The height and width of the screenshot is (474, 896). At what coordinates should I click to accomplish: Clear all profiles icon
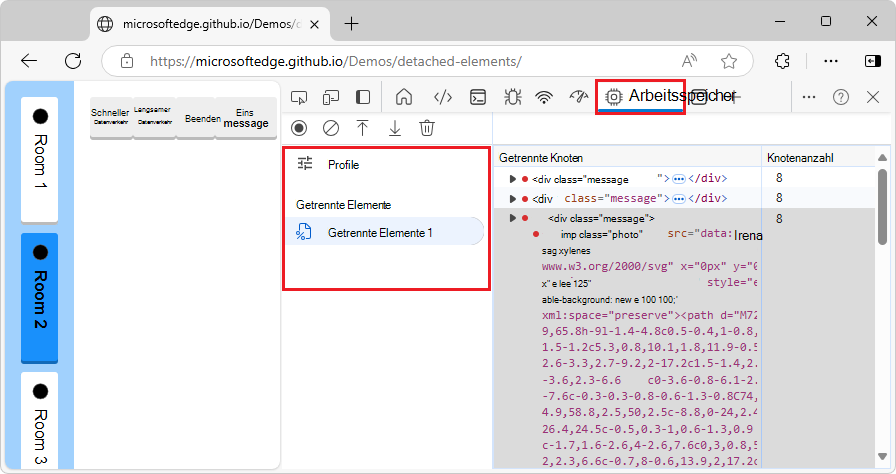click(331, 128)
